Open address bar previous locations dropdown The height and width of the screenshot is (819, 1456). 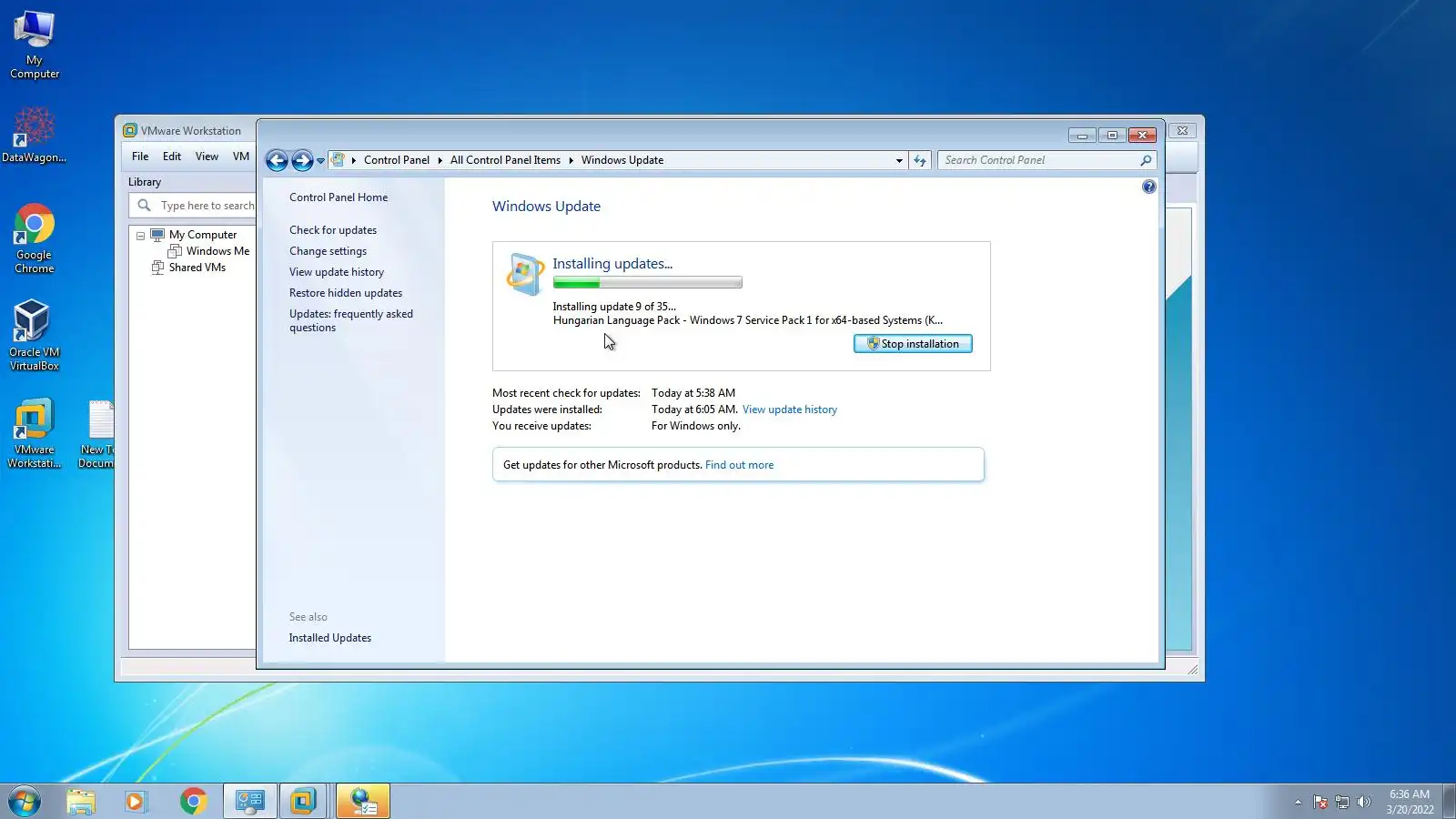click(899, 160)
